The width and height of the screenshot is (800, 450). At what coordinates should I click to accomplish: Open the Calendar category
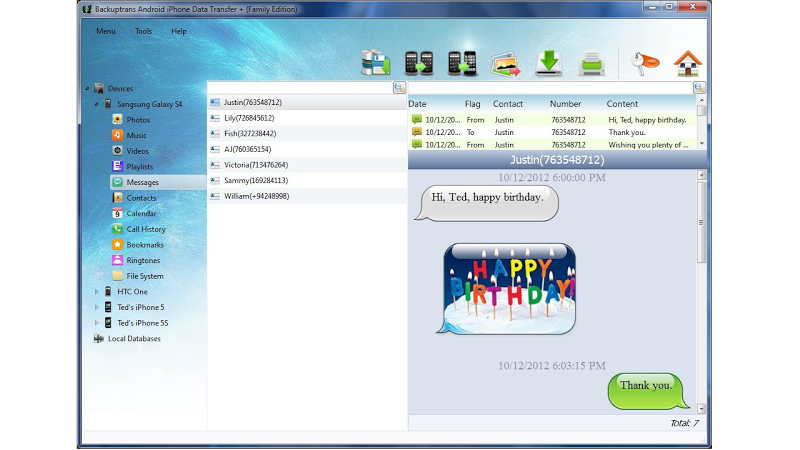point(141,213)
